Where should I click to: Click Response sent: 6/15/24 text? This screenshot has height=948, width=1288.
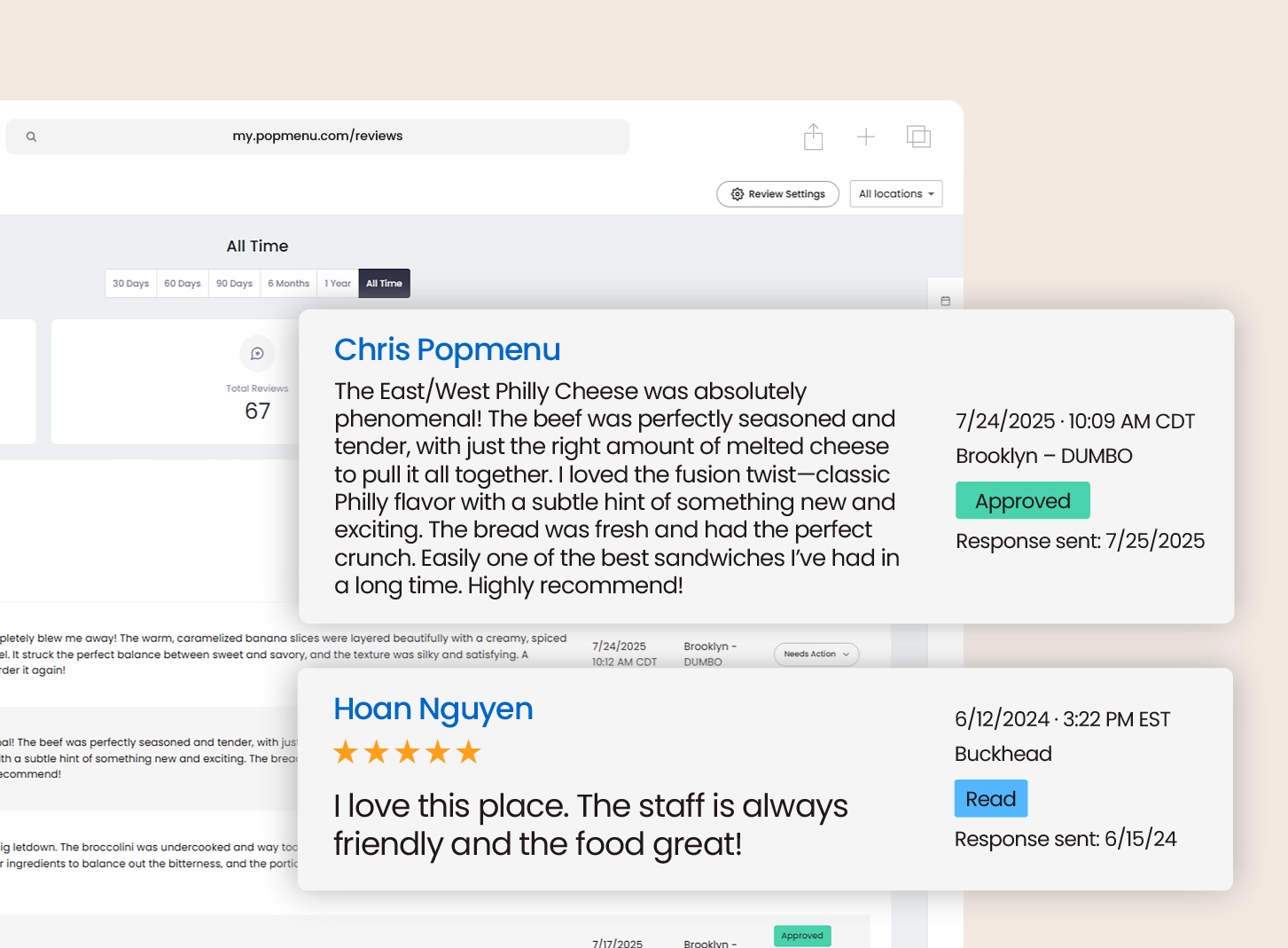point(1066,839)
